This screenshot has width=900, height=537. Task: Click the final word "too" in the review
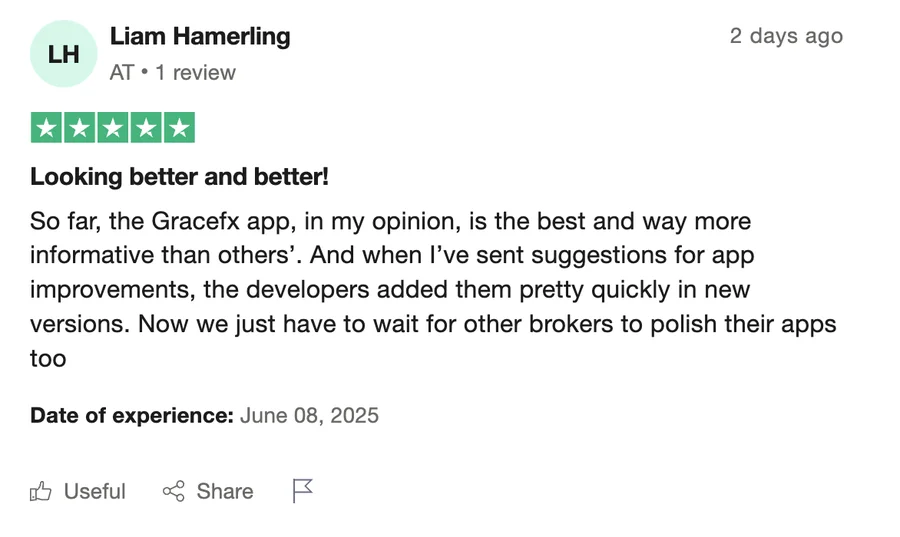point(48,358)
